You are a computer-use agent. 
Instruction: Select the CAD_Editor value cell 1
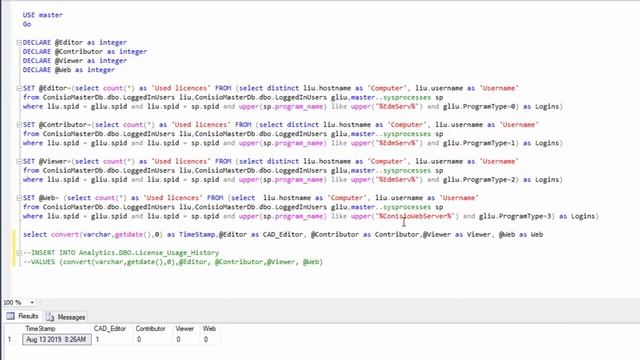coord(113,340)
